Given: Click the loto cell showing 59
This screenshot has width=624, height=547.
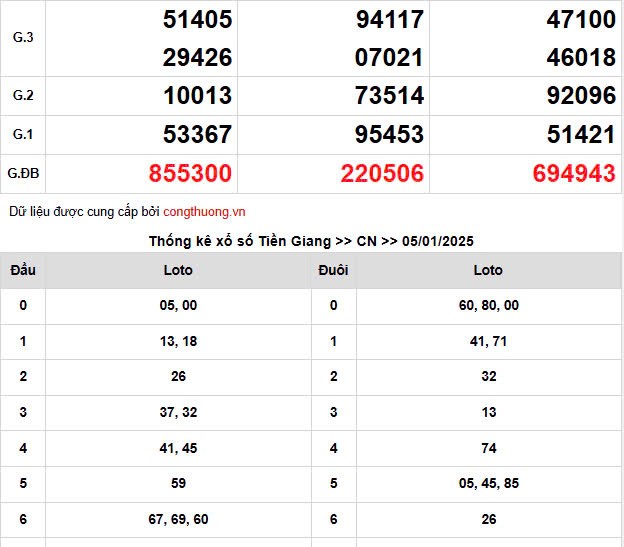Looking at the screenshot, I should [x=178, y=484].
